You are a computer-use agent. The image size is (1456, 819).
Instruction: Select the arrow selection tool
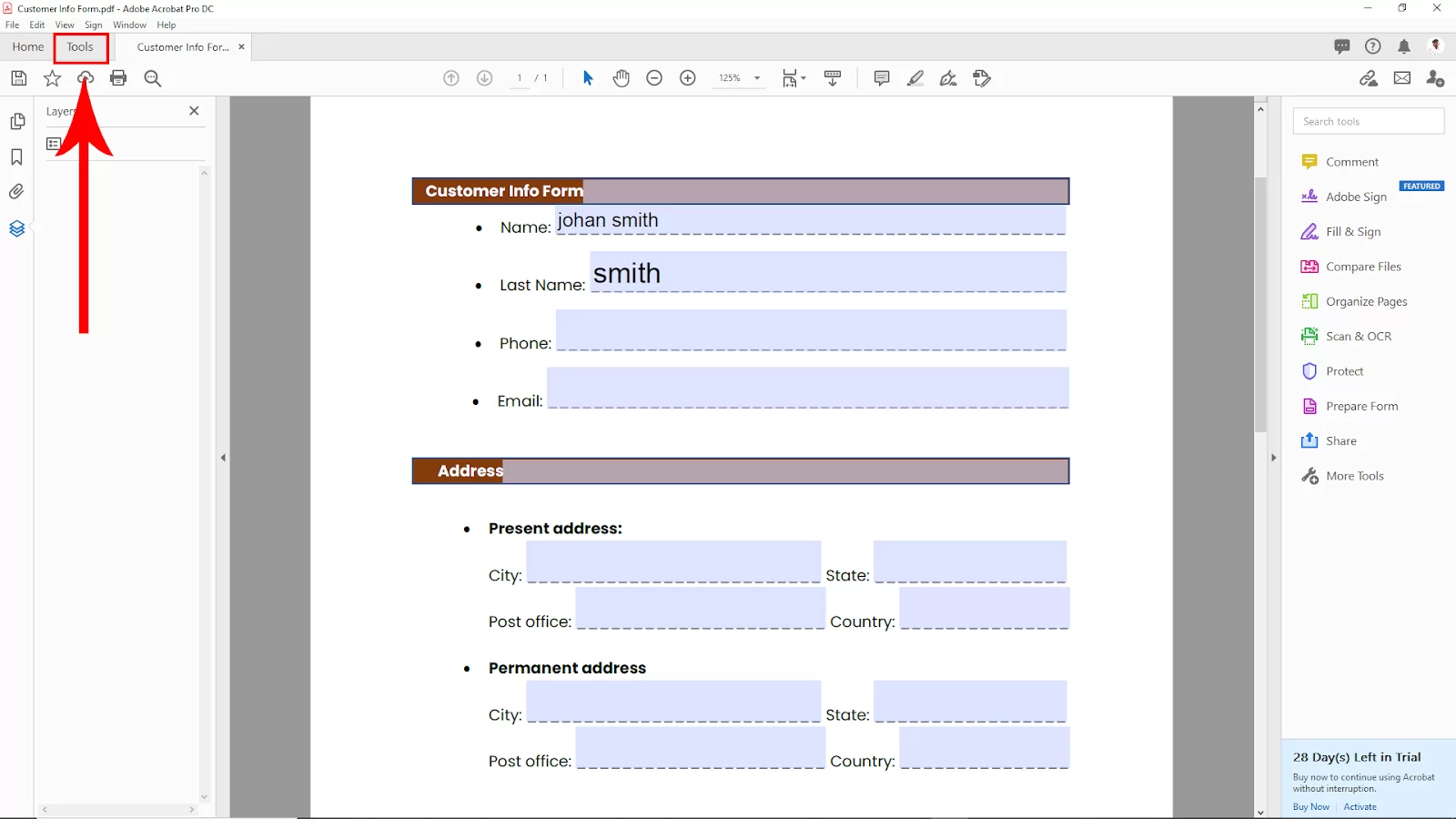click(588, 78)
